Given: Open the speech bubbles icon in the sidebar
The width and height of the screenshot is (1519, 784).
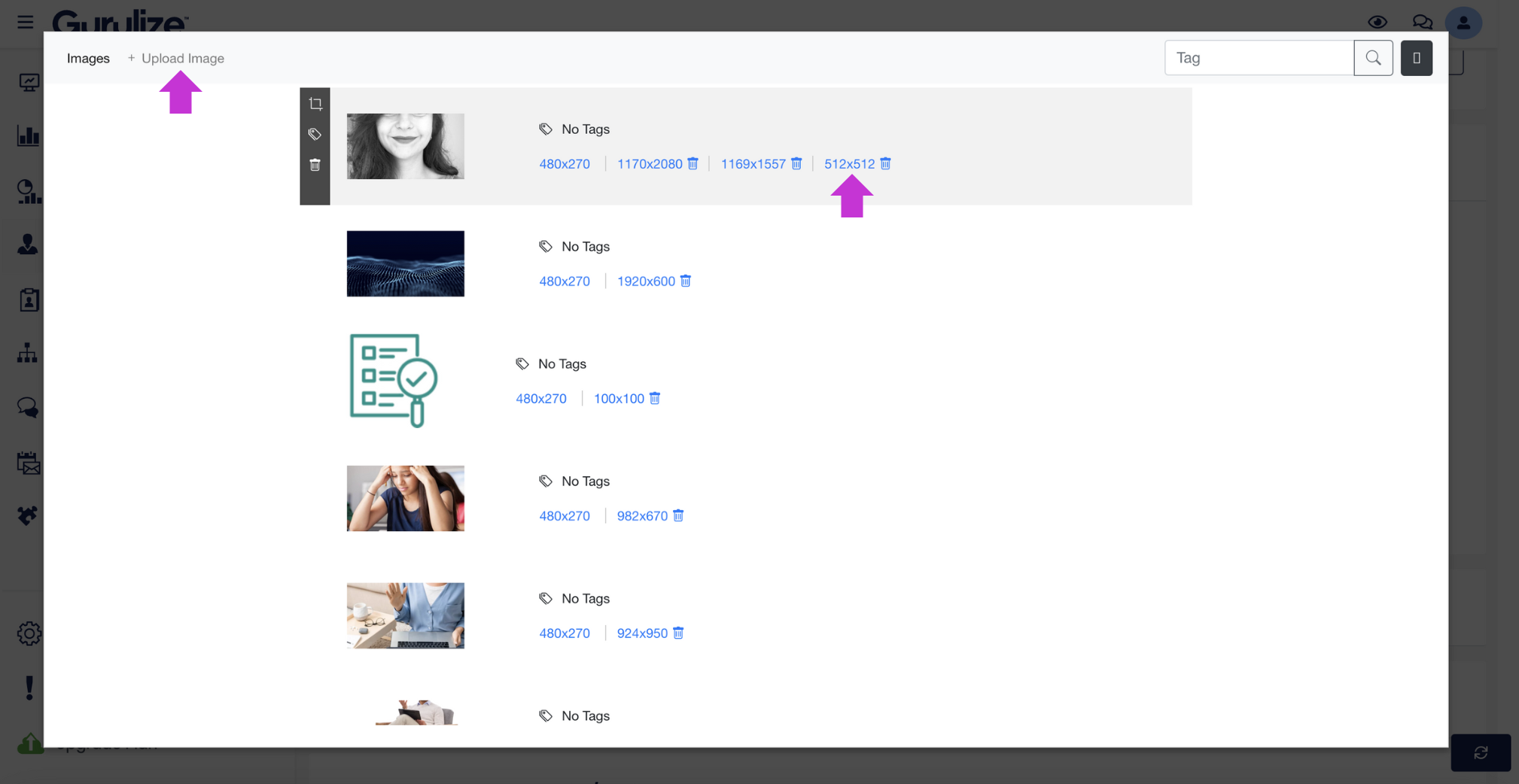Looking at the screenshot, I should [28, 408].
